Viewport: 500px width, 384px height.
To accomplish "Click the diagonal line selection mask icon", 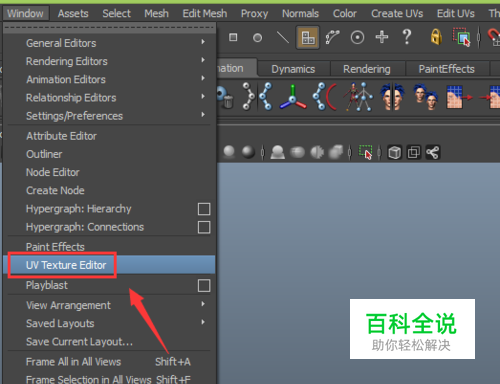I will [283, 37].
